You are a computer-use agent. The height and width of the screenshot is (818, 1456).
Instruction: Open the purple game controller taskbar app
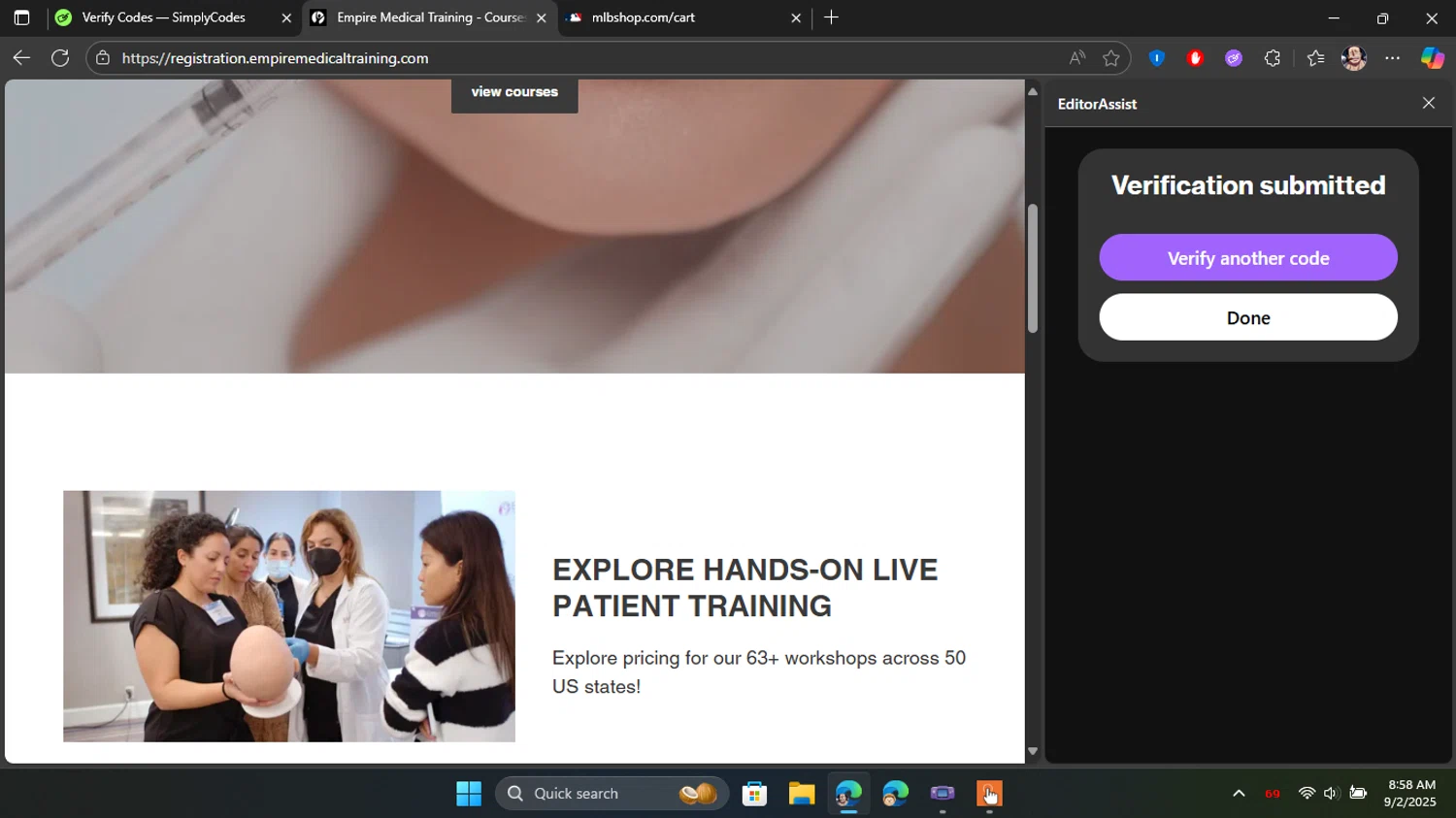point(943,794)
